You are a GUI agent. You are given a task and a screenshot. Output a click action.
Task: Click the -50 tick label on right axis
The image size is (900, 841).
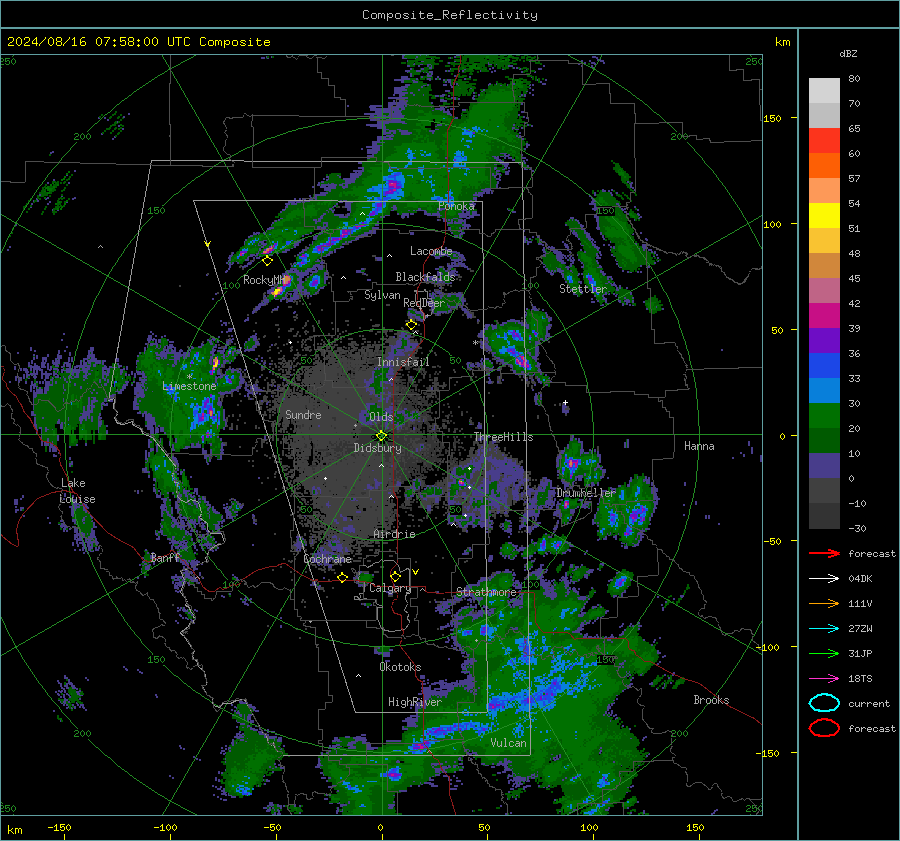(x=773, y=541)
